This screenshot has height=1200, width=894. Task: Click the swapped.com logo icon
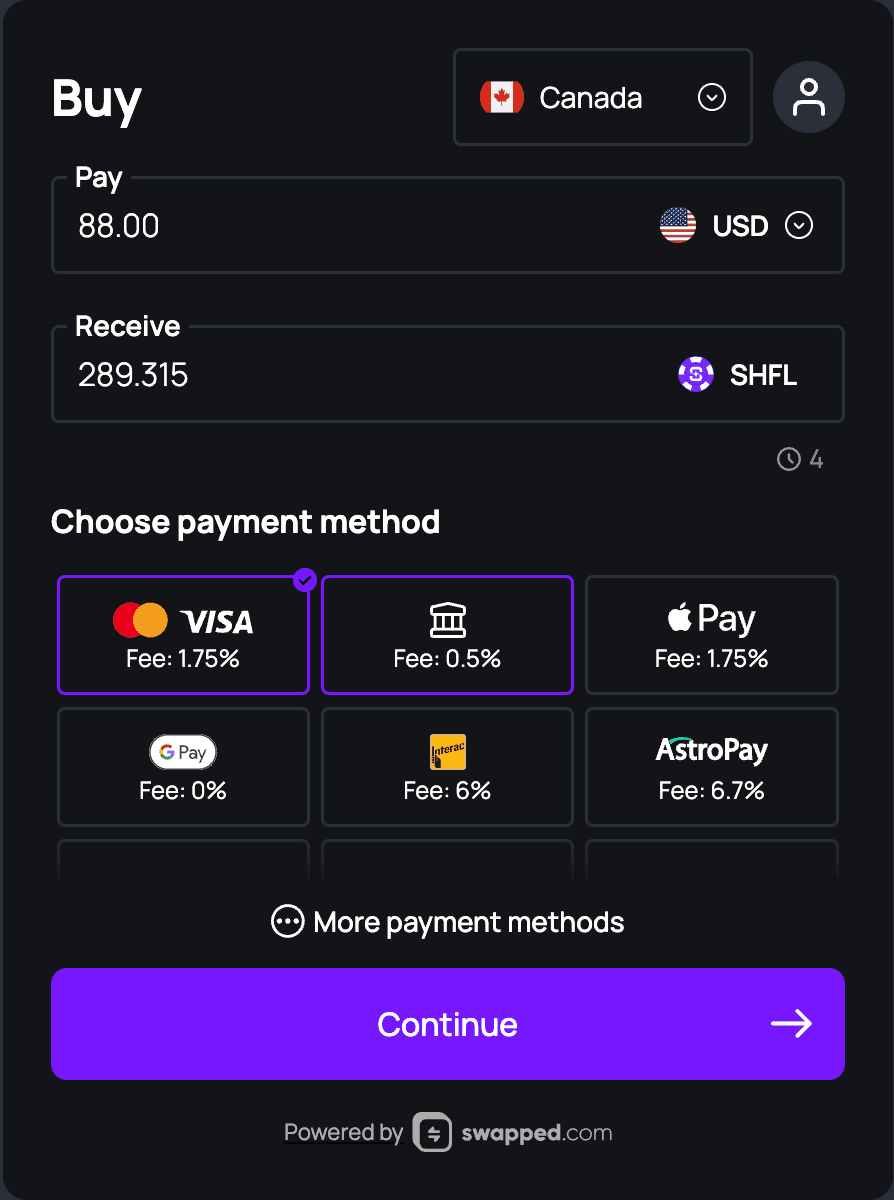[x=433, y=1132]
